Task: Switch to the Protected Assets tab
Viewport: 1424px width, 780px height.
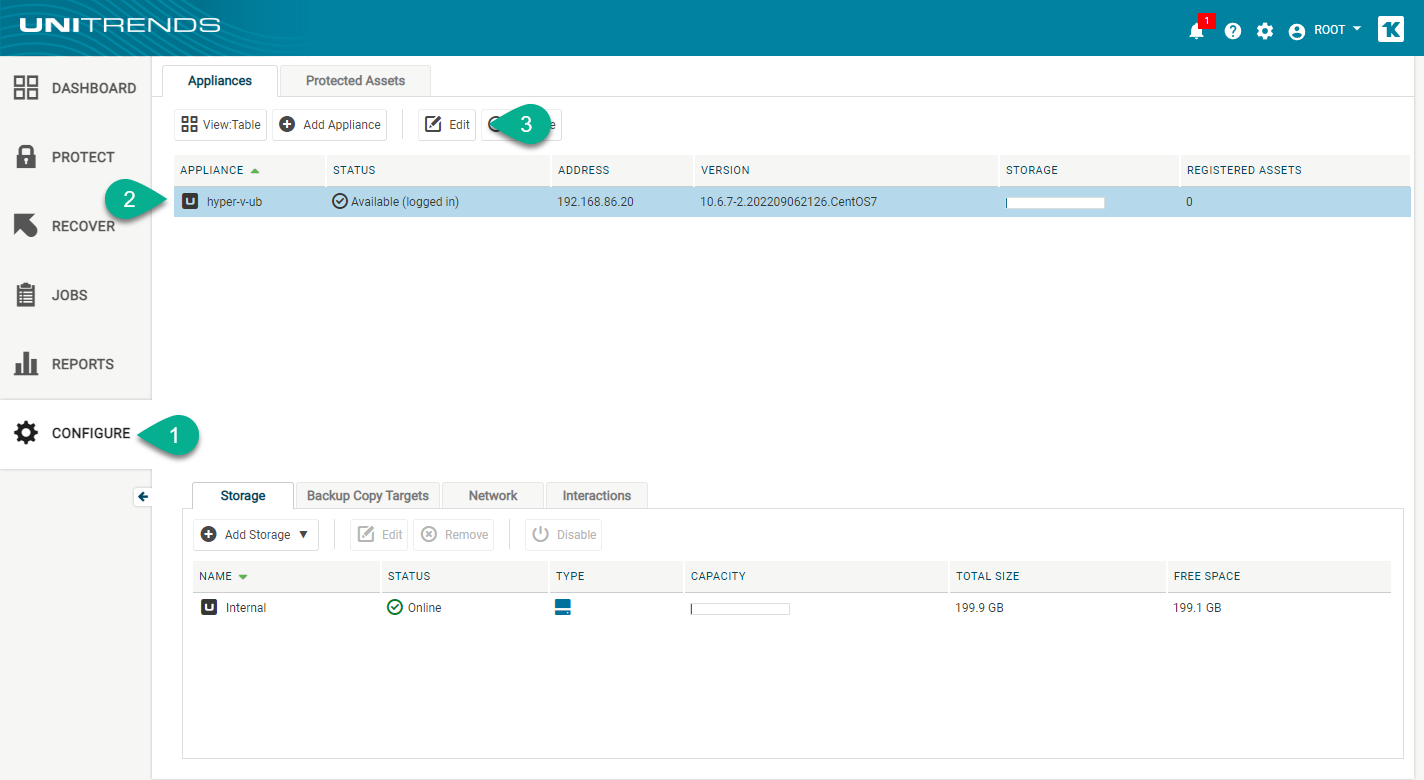Action: click(x=355, y=81)
